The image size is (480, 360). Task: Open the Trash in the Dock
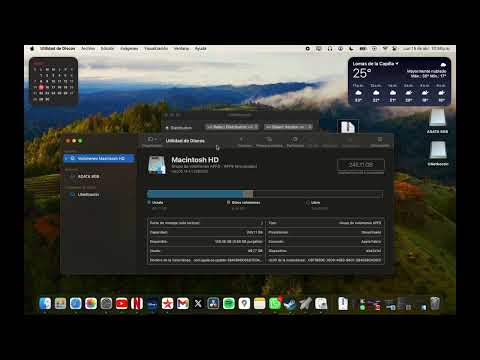[x=435, y=304]
